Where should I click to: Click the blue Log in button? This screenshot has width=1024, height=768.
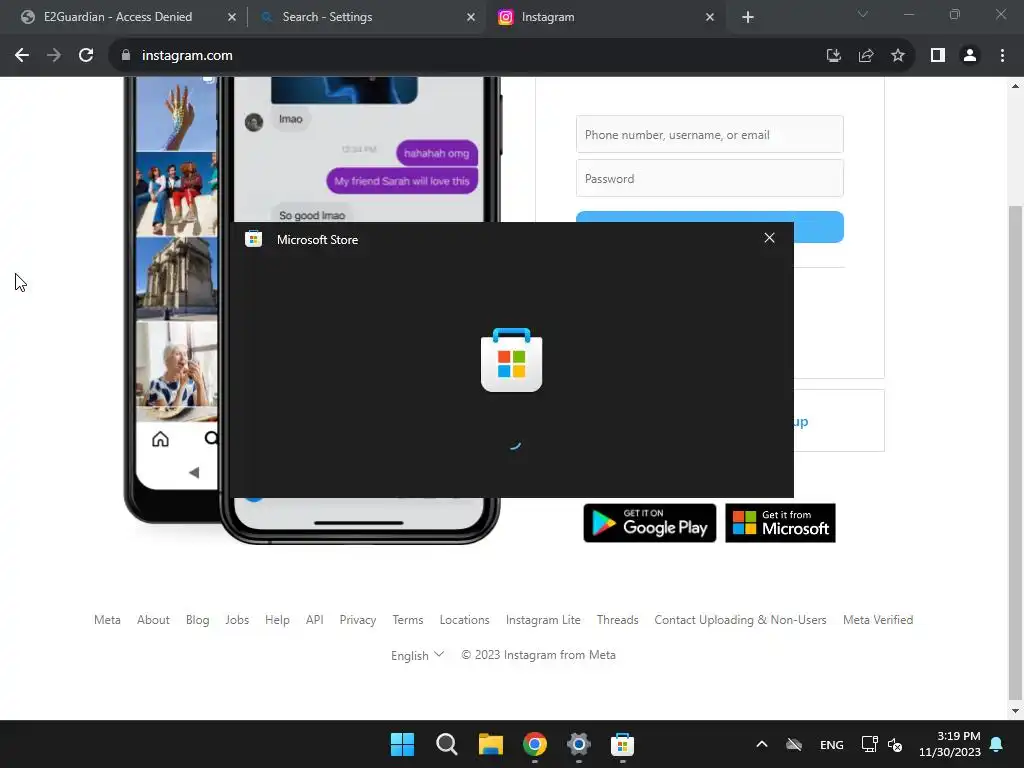pos(818,227)
